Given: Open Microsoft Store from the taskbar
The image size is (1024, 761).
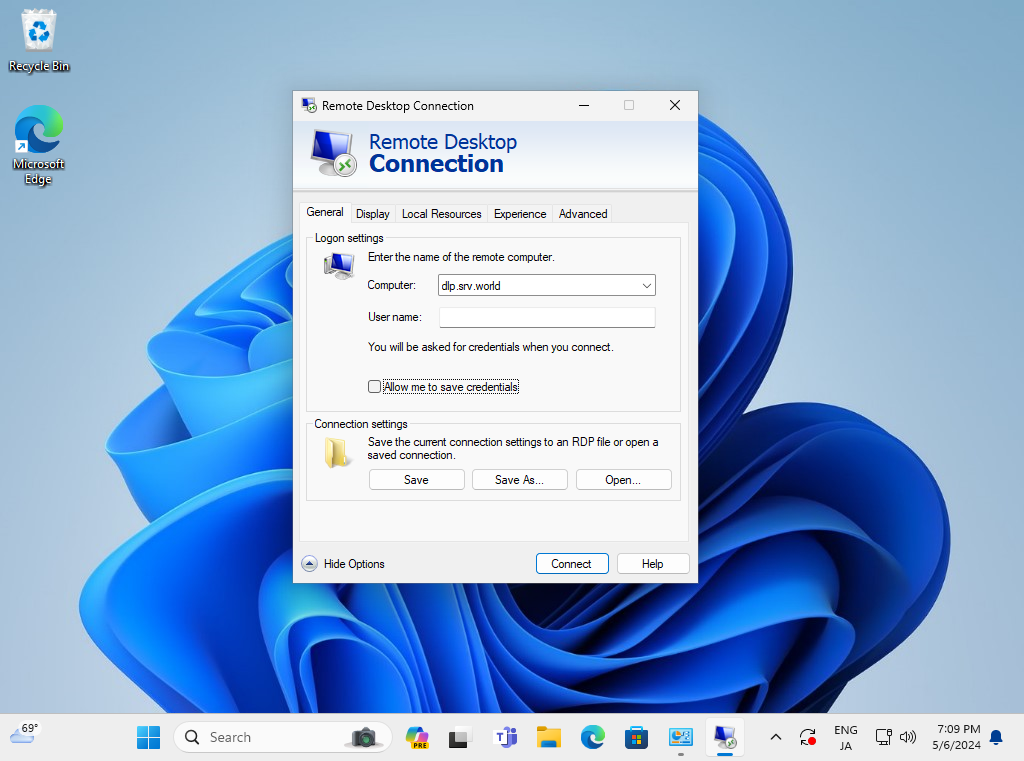Looking at the screenshot, I should 636,737.
